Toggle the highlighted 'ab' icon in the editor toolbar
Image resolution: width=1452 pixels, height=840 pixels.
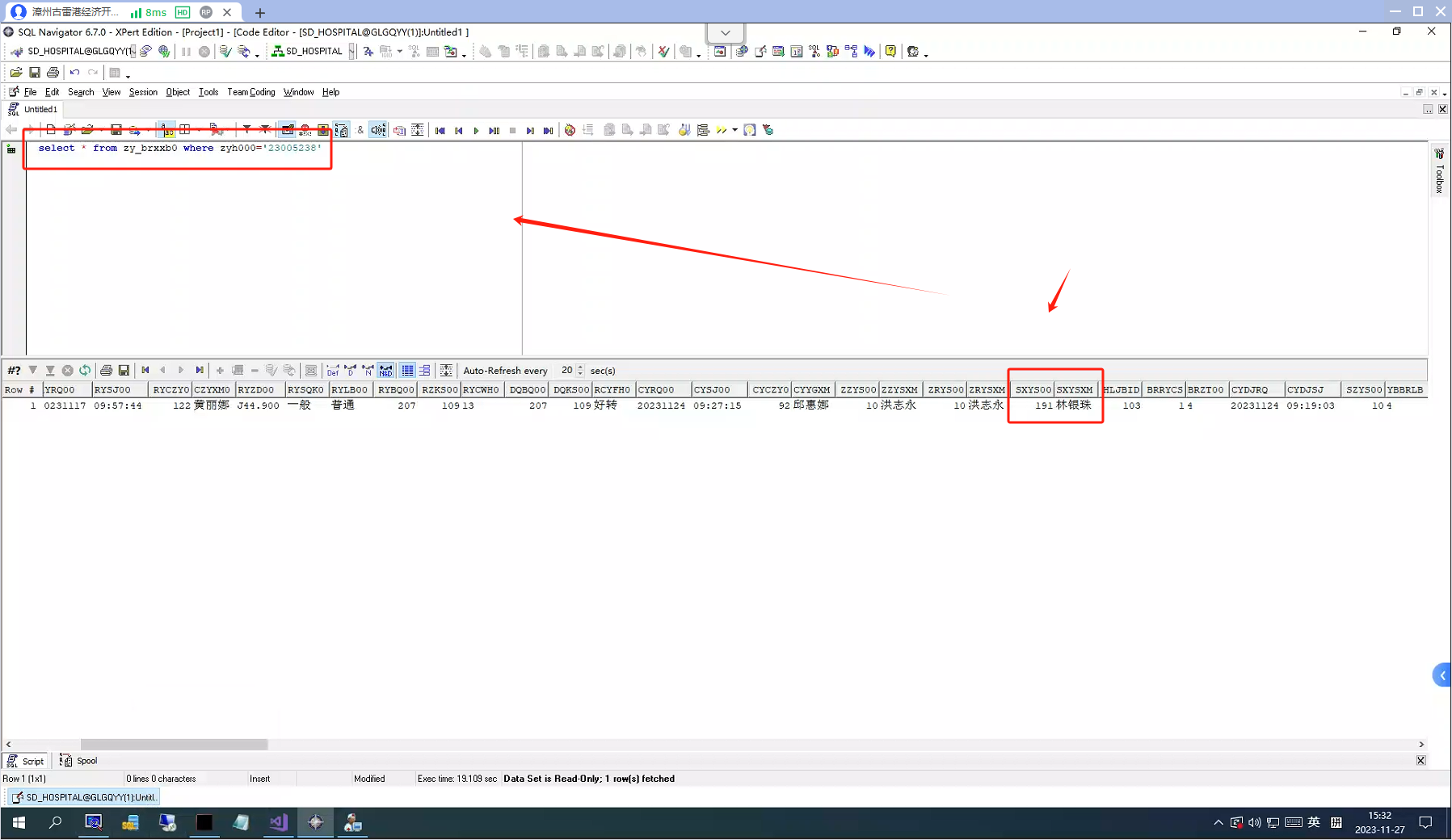[167, 130]
